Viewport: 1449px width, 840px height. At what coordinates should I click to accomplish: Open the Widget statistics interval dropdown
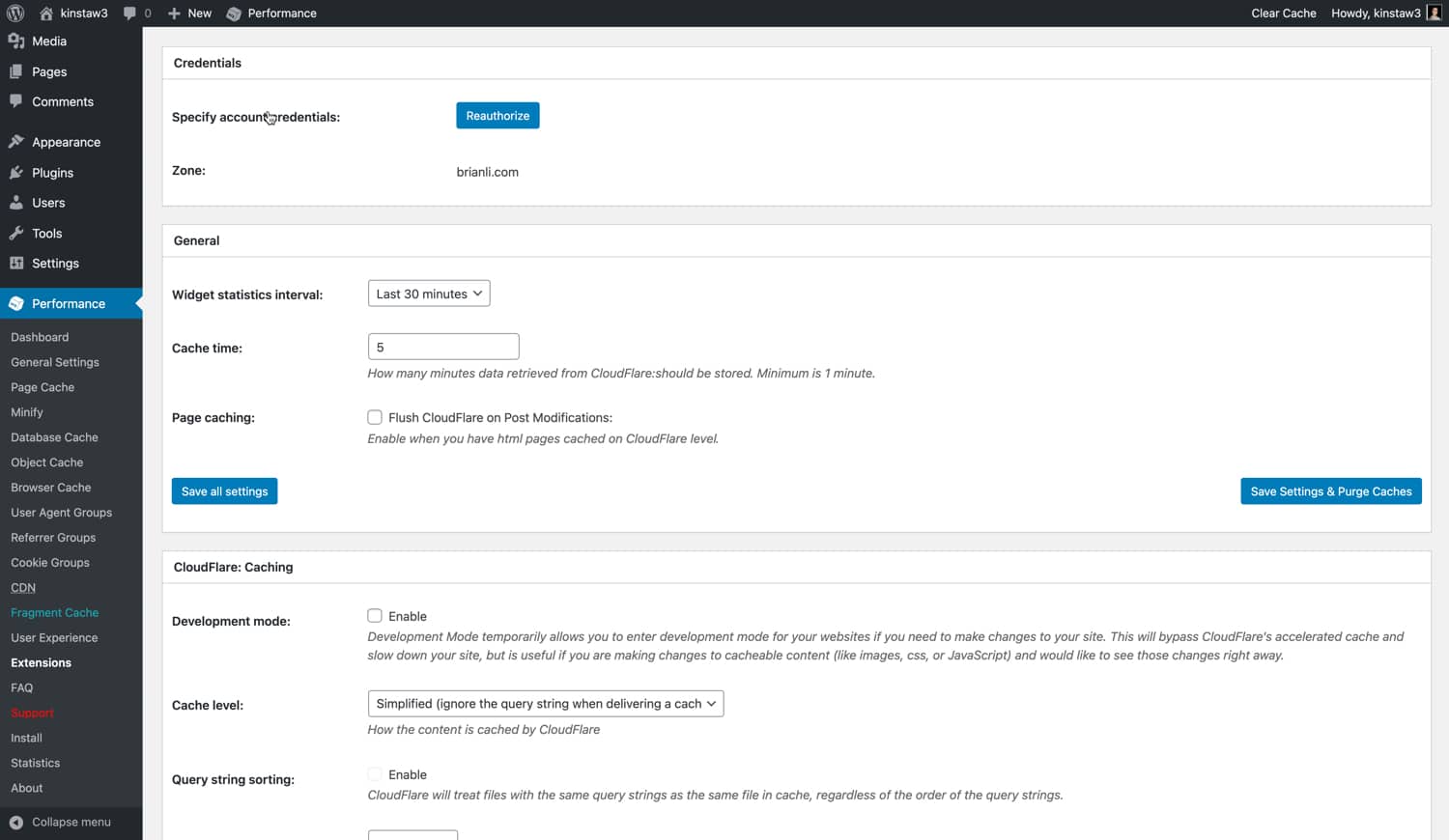click(428, 293)
